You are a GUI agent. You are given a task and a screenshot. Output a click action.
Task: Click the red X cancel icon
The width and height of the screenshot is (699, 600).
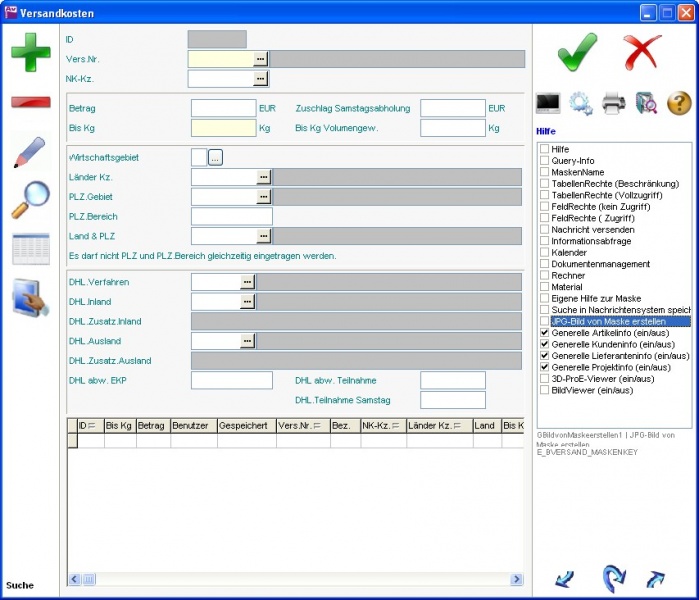643,52
